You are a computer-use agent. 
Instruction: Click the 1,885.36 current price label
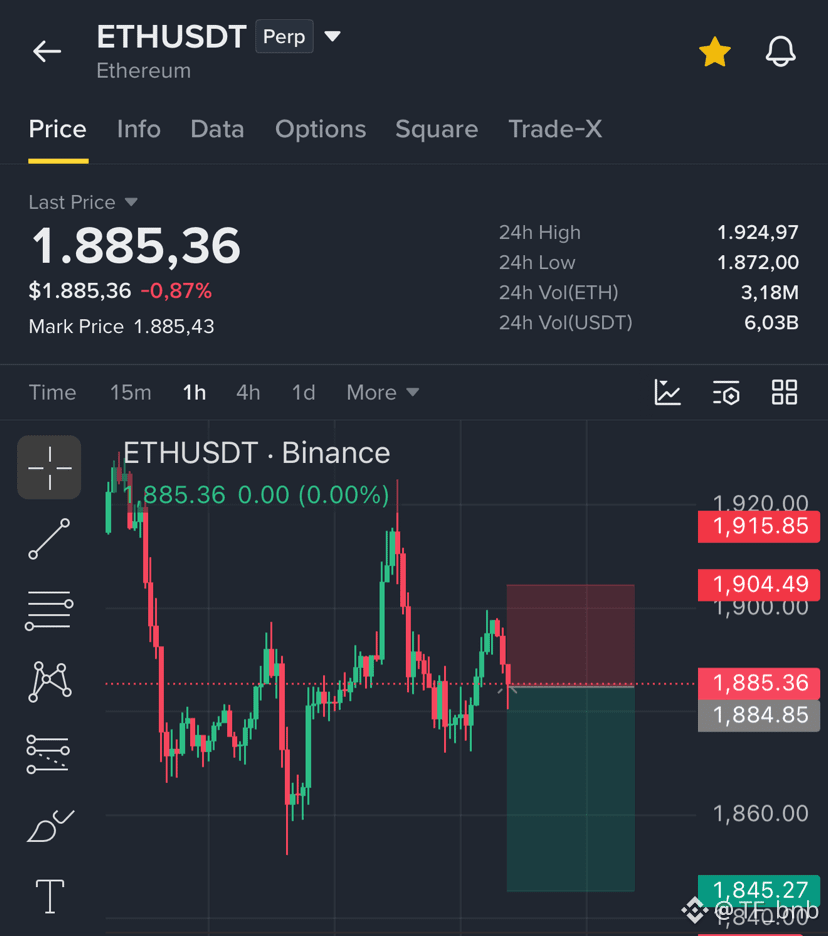(759, 683)
